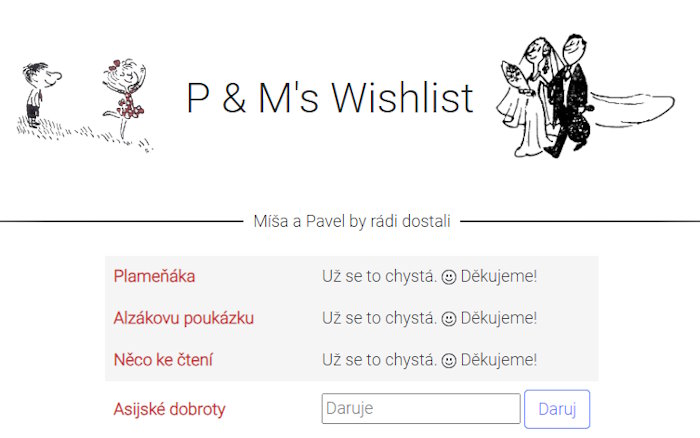700x438 pixels.
Task: Open the Něco ke čtení link
Action: pos(163,360)
